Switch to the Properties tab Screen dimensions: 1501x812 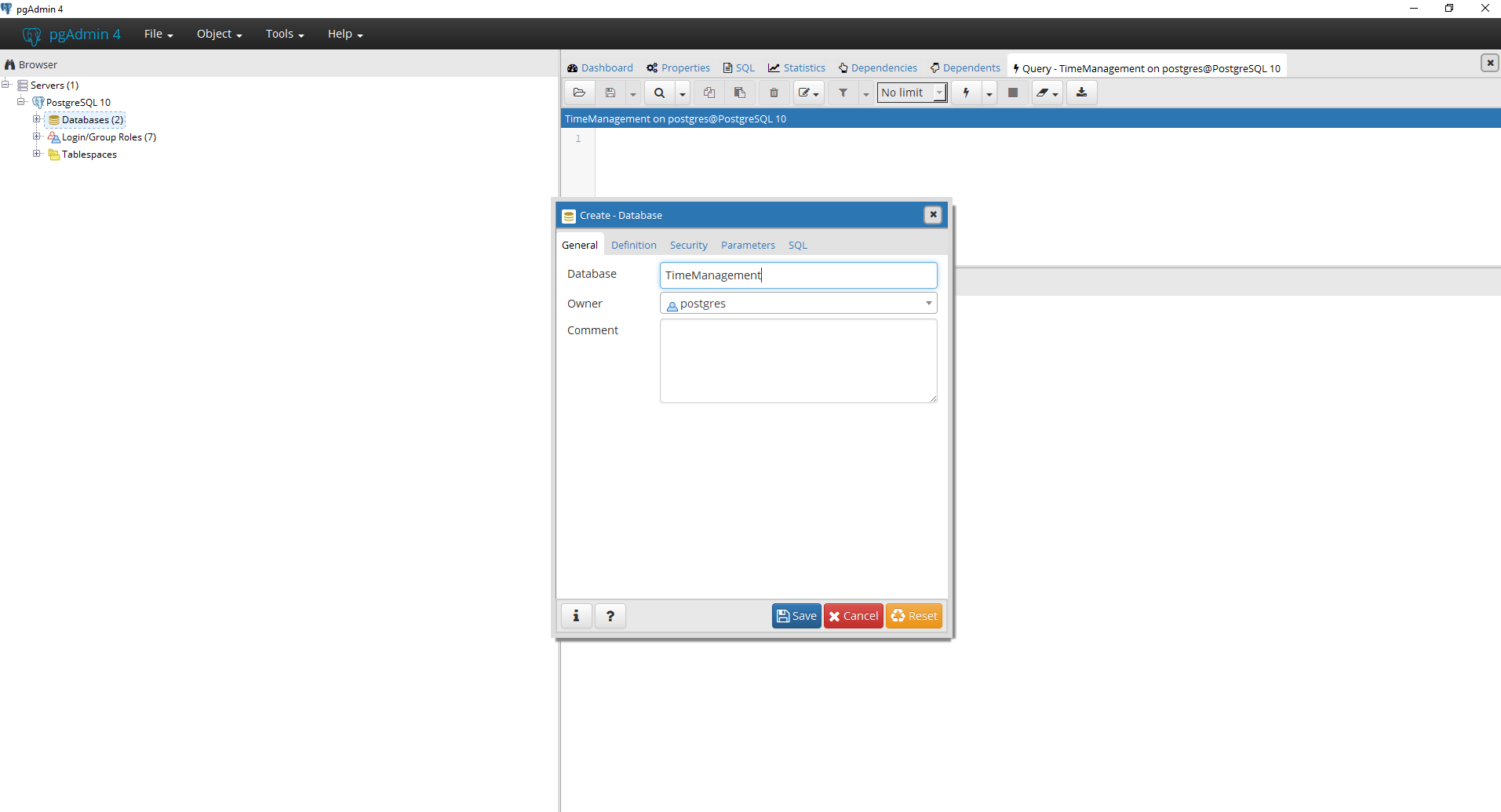[679, 68]
